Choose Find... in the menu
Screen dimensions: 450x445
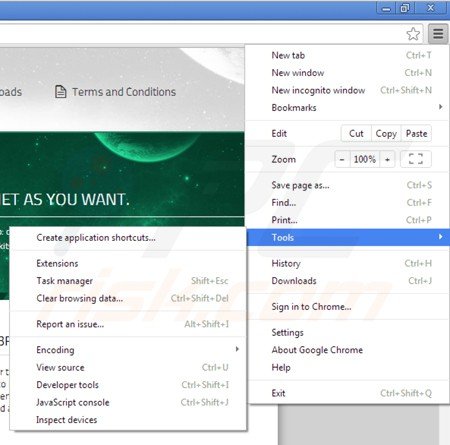click(348, 202)
